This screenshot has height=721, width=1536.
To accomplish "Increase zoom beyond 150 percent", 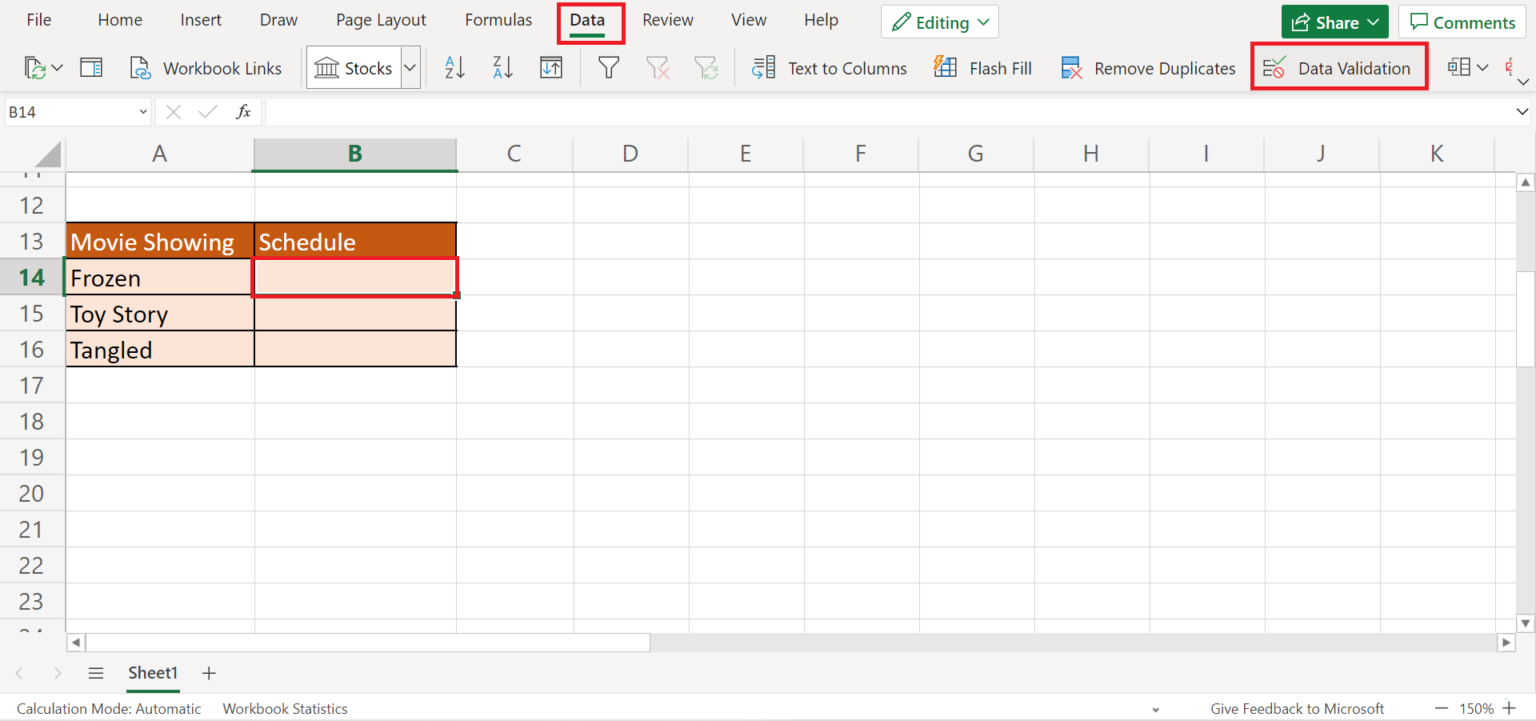I will click(1510, 708).
